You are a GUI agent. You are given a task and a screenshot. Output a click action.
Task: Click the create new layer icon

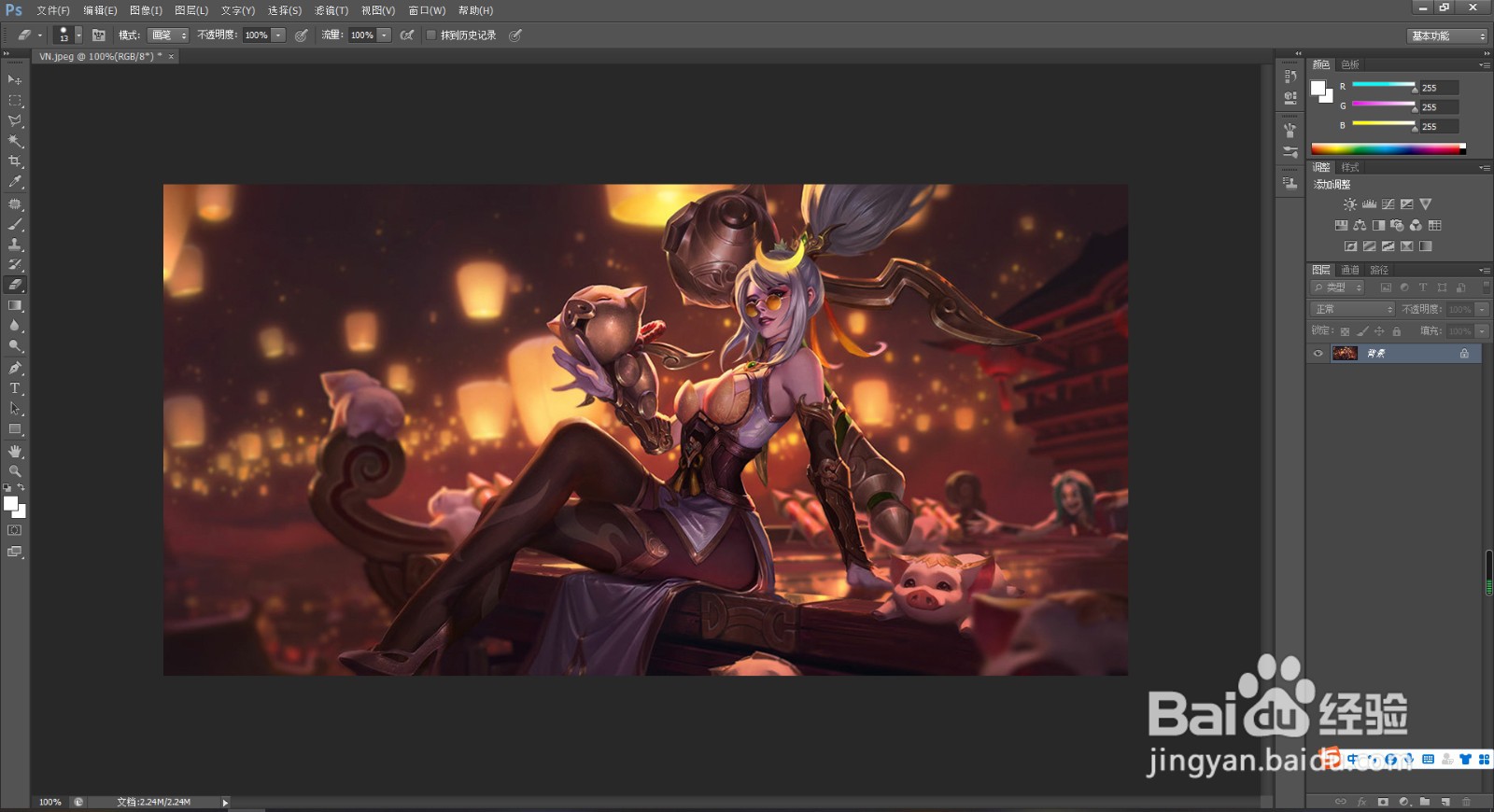[x=1445, y=802]
